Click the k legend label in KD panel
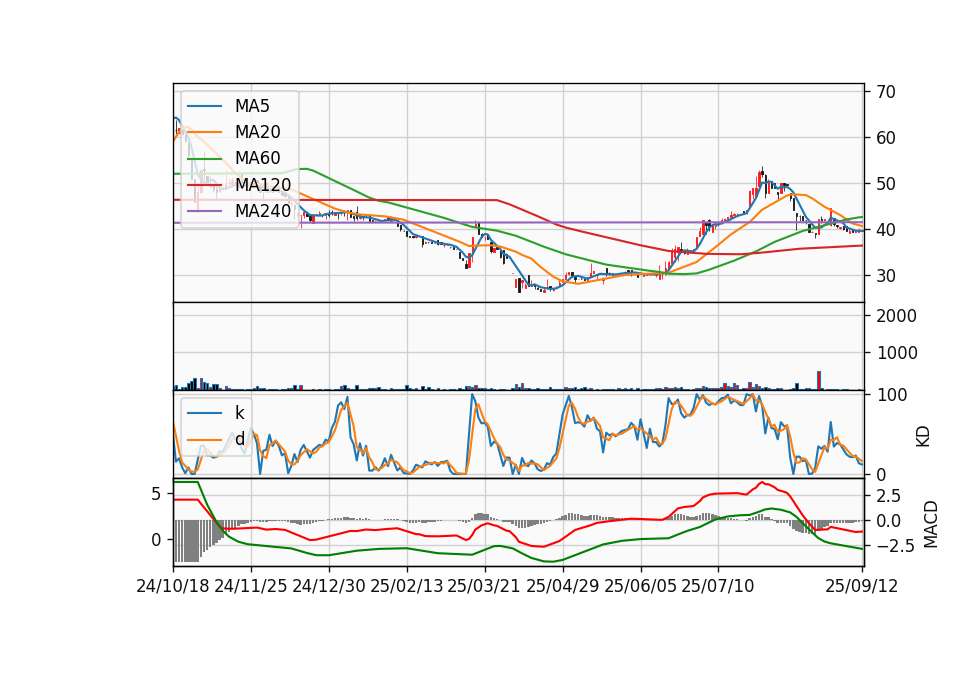Image resolution: width=960 pixels, height=690 pixels. coord(239,413)
